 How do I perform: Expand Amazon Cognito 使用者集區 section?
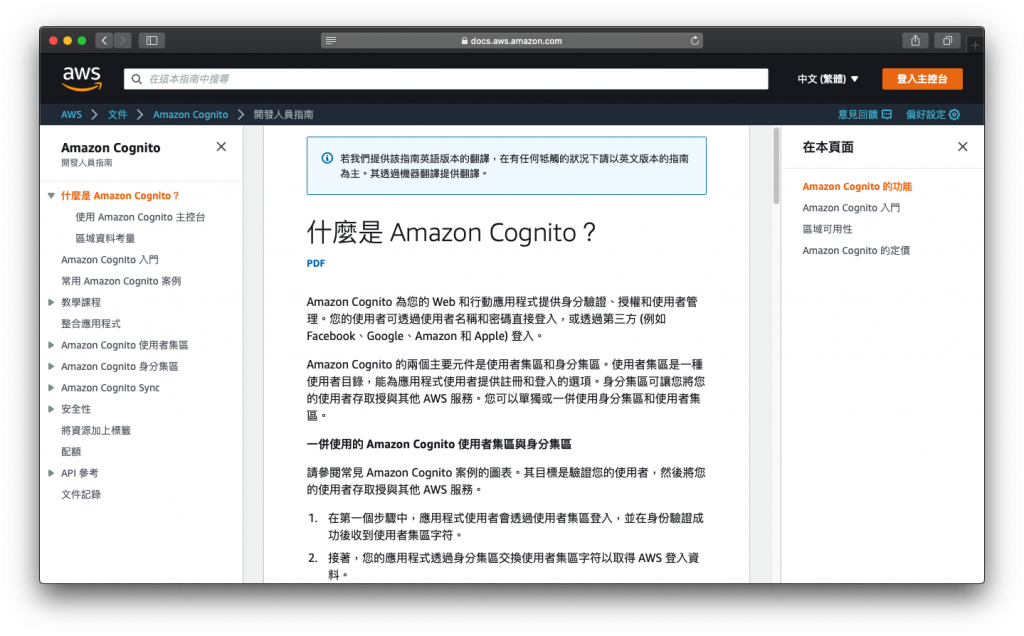(51, 345)
